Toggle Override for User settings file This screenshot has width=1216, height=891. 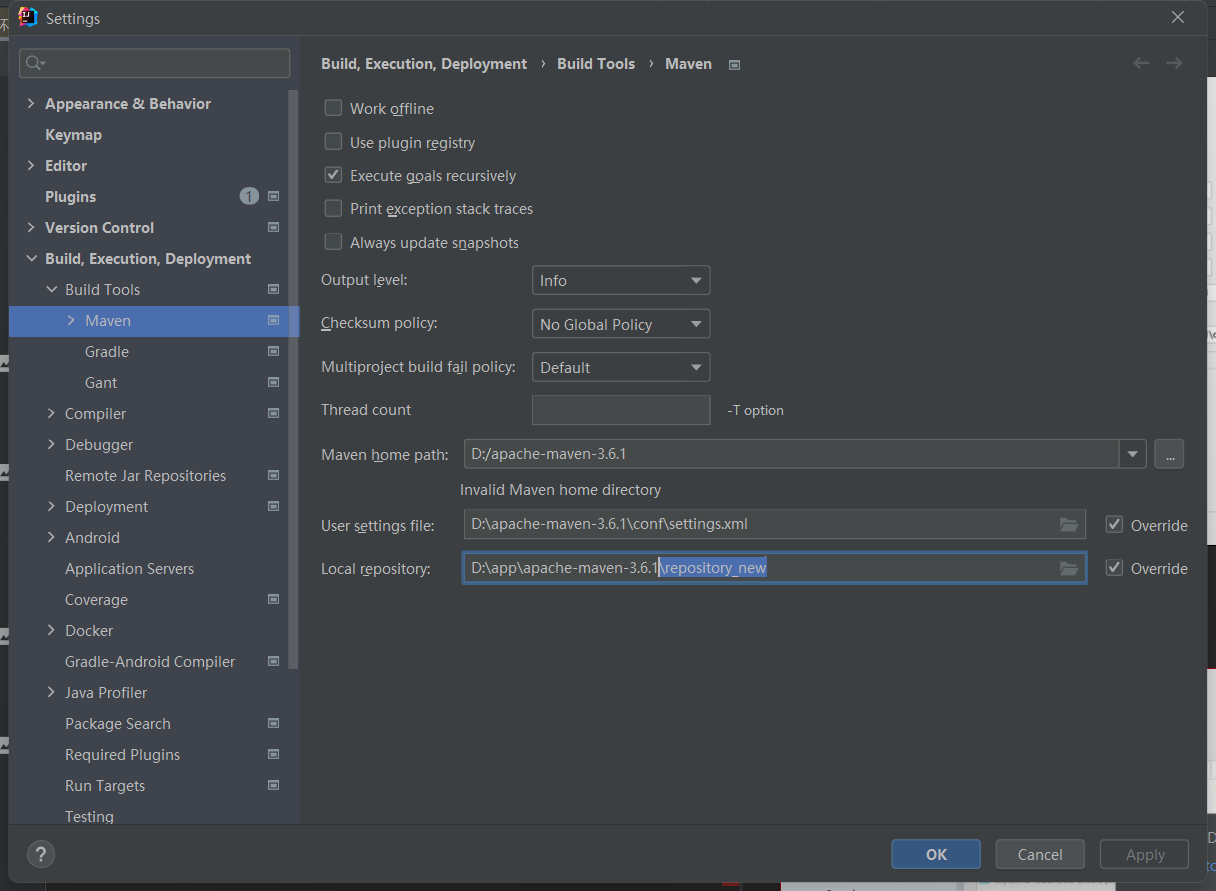[x=1114, y=525]
